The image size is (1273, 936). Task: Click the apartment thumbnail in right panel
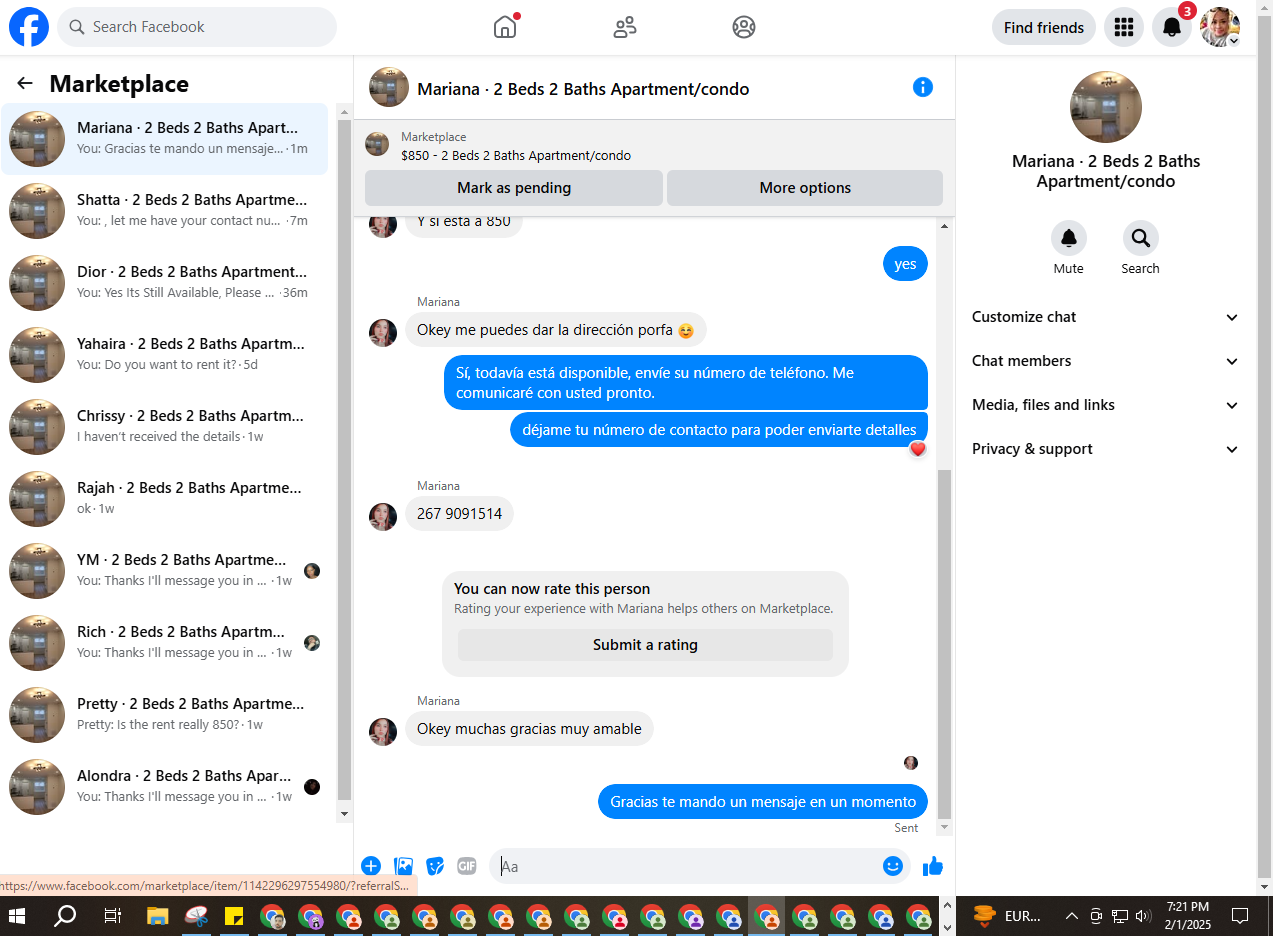coord(1106,107)
